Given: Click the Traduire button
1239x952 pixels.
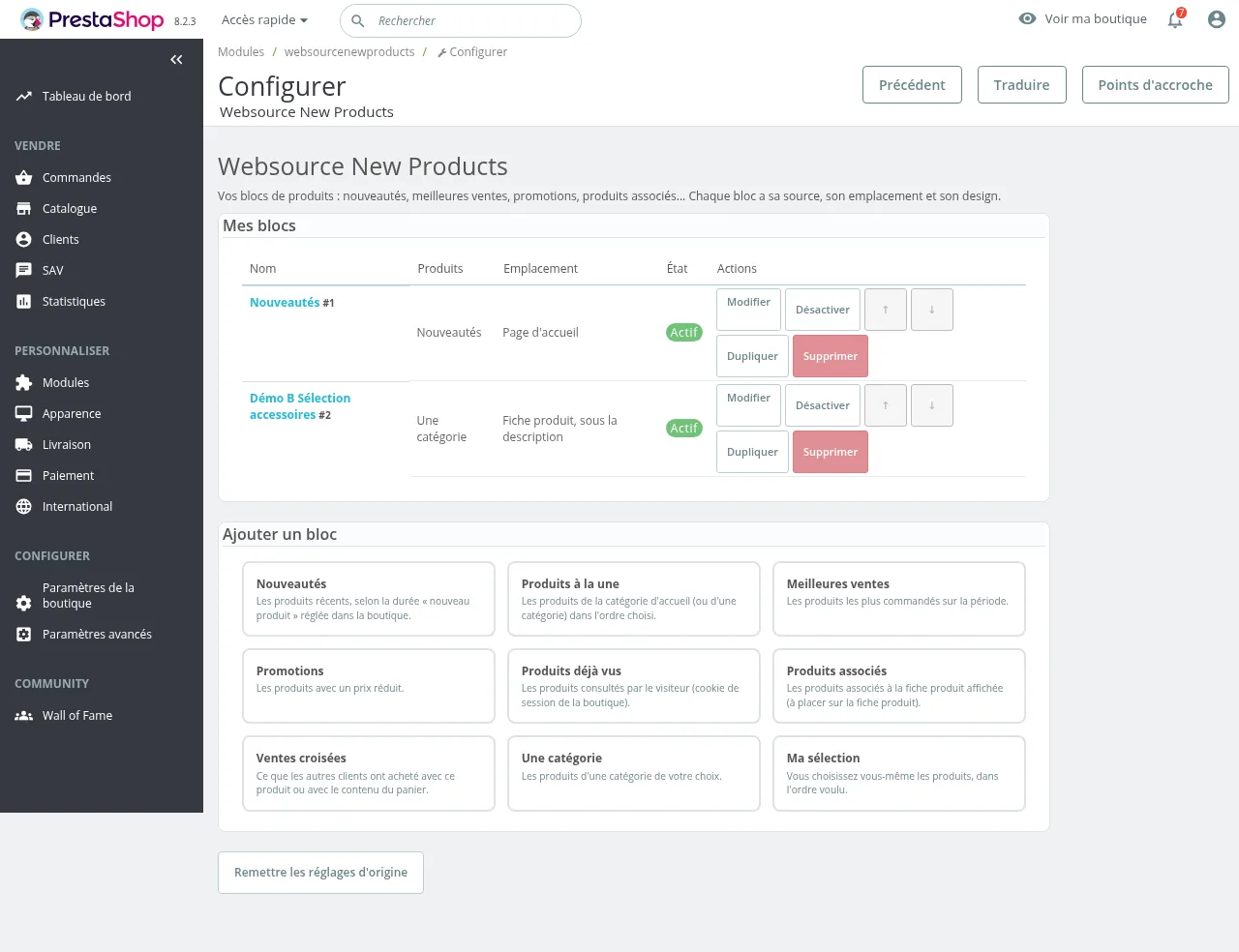Looking at the screenshot, I should click(x=1021, y=85).
